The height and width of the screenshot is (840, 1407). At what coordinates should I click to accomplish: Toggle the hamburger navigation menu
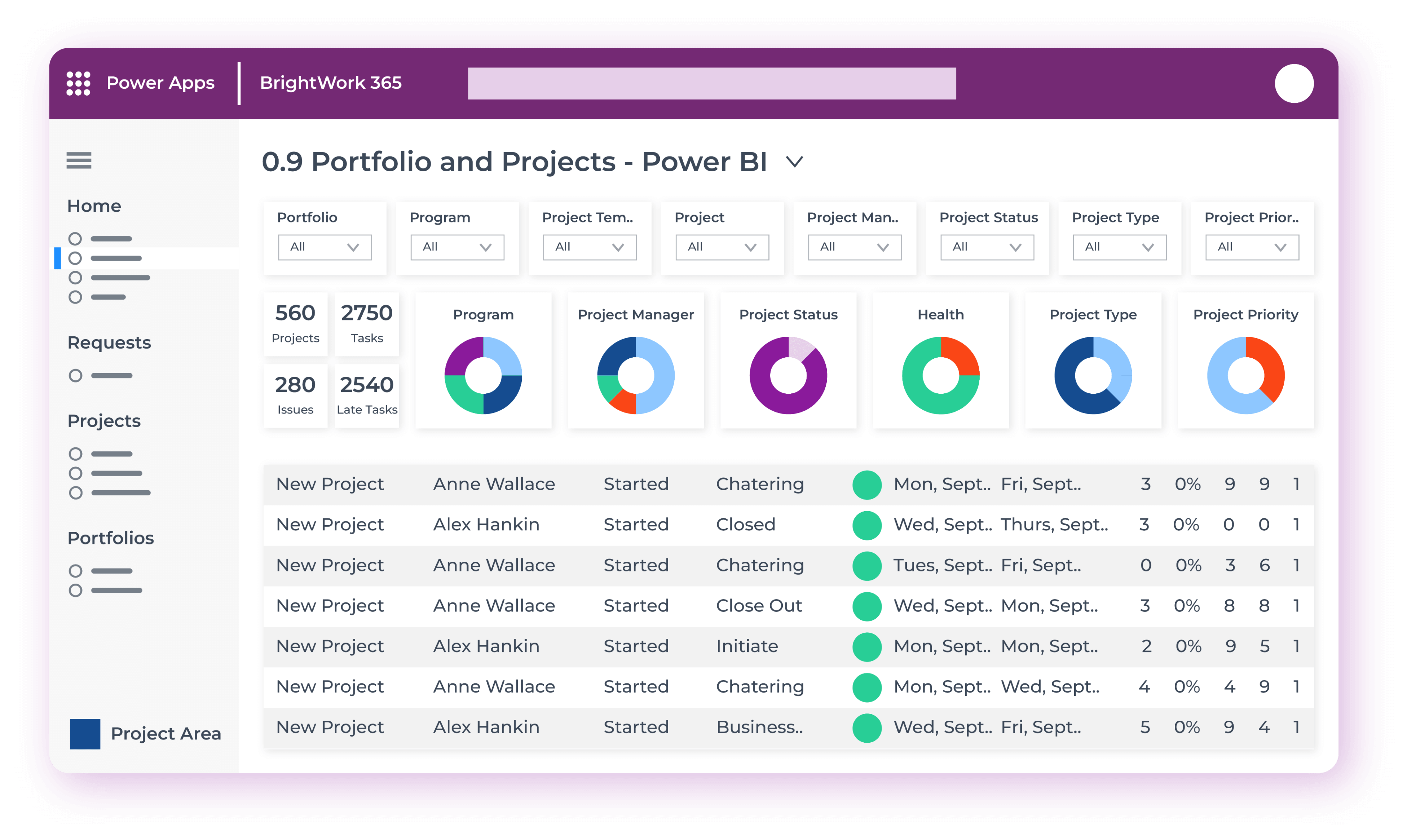(79, 161)
